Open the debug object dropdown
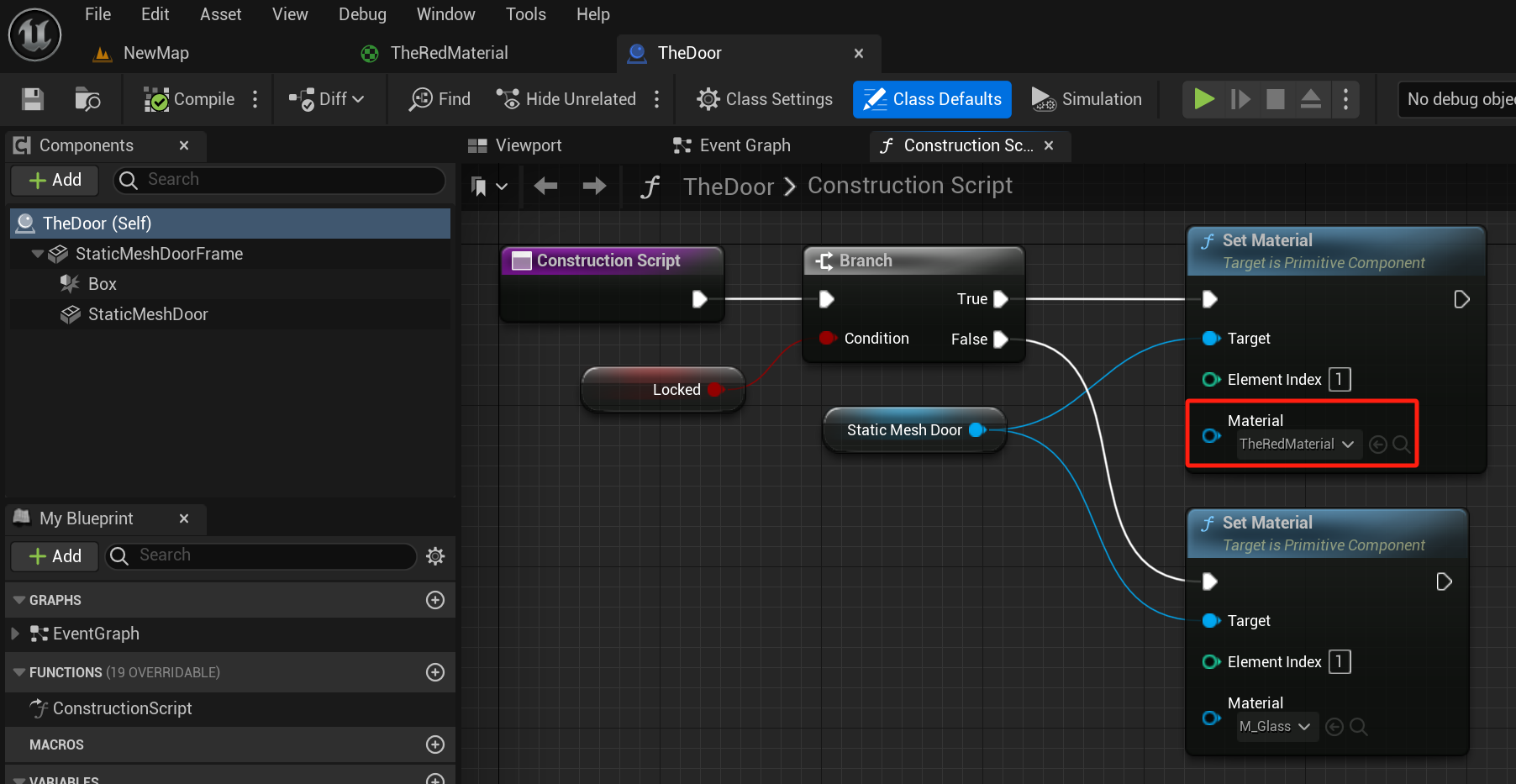The height and width of the screenshot is (784, 1516). [x=1456, y=99]
